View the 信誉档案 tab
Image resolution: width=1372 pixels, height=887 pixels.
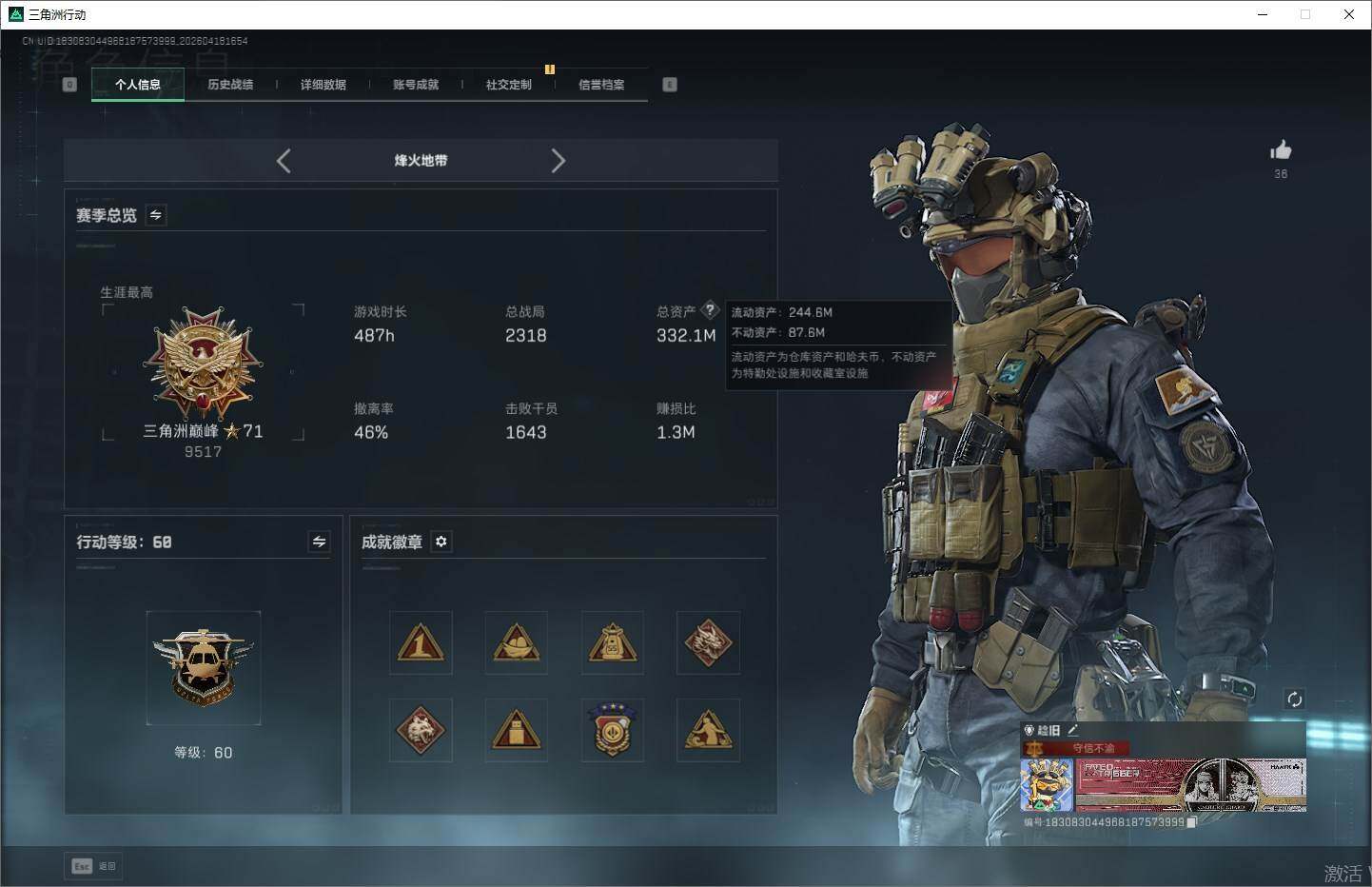coord(601,85)
